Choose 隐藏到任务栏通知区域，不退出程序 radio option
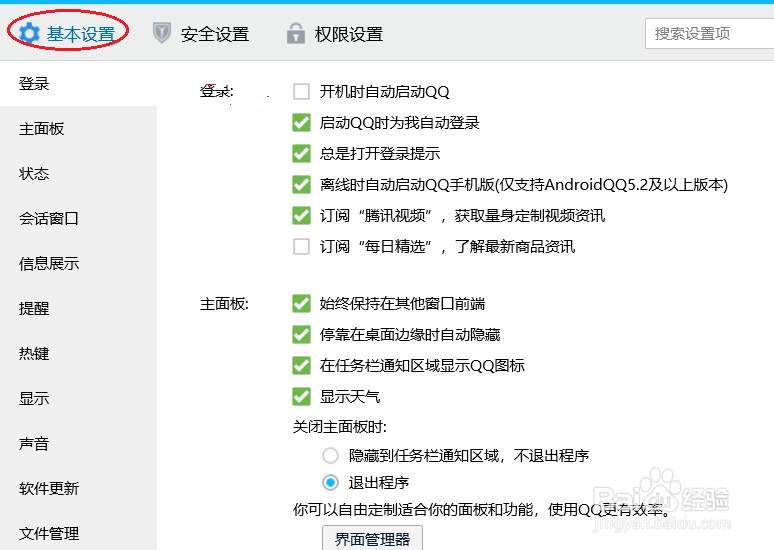Viewport: 774px width, 550px height. coord(330,455)
